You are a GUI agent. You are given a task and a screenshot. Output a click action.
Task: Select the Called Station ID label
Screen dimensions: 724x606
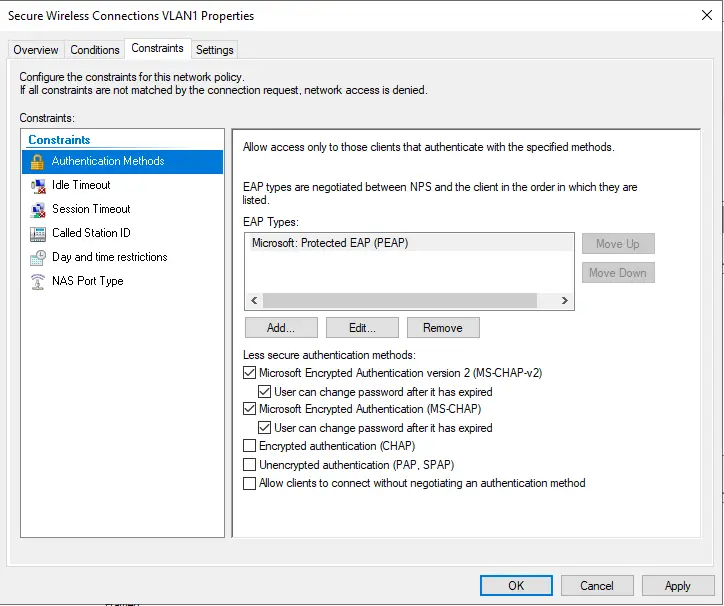[x=91, y=233]
